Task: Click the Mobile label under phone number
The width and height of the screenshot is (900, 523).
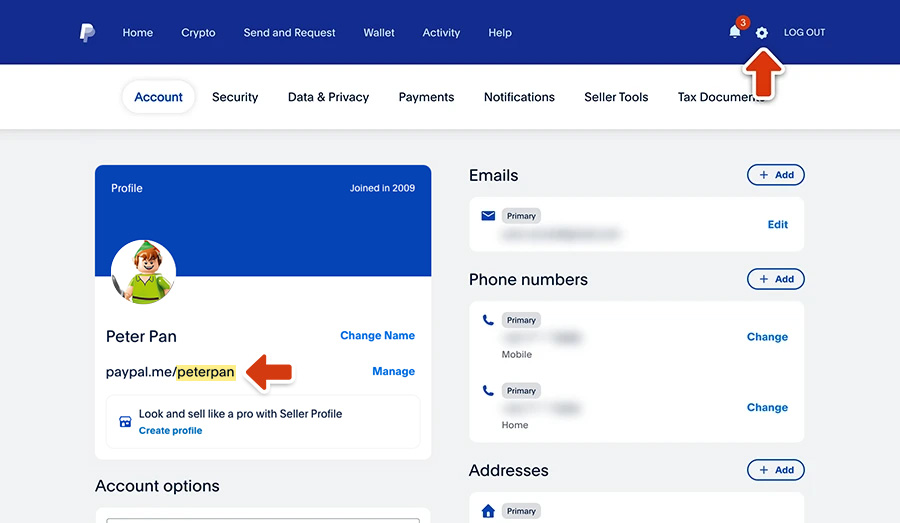Action: pos(517,355)
